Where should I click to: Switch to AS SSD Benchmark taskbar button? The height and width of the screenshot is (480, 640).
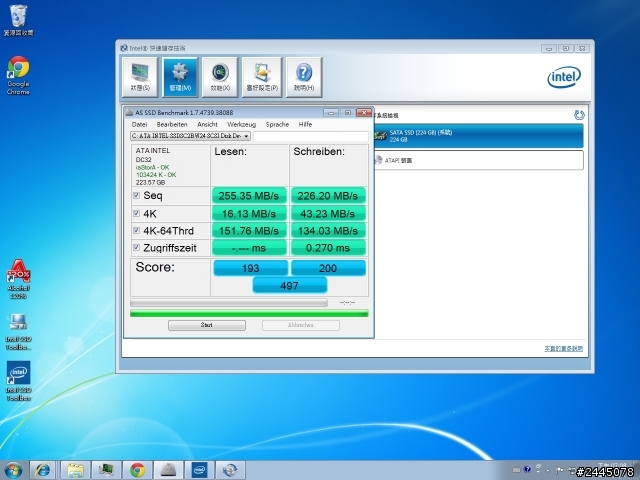(168, 470)
